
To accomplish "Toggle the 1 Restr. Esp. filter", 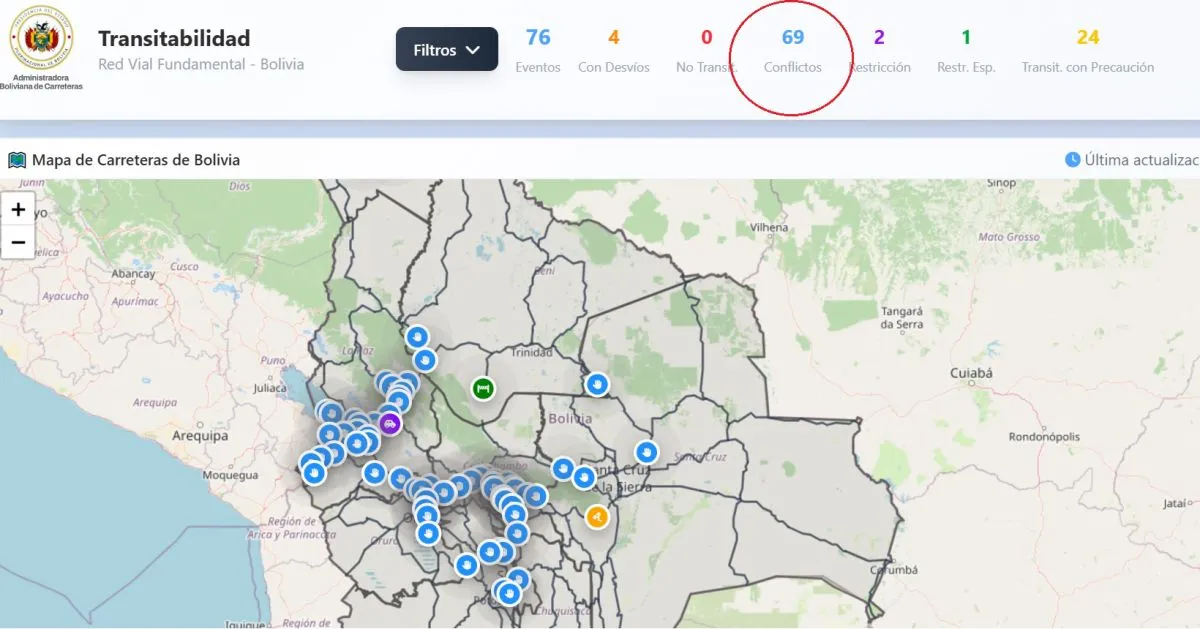I will click(966, 50).
